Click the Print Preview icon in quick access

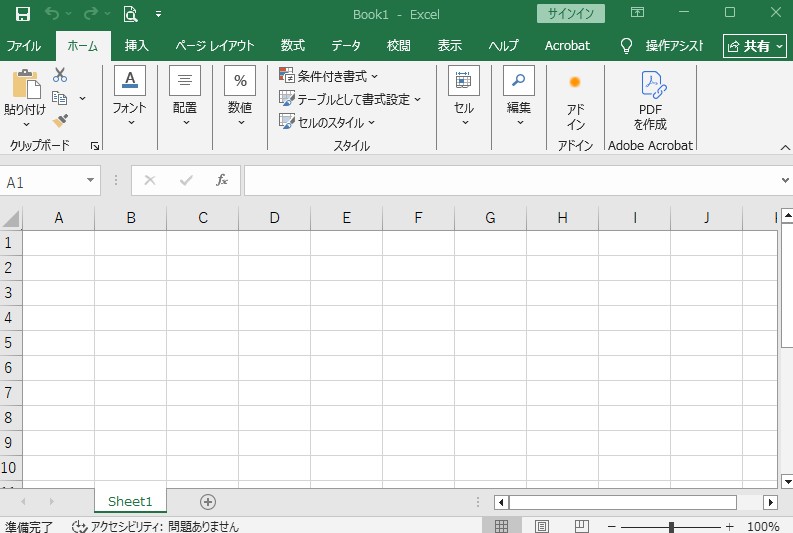tap(130, 14)
